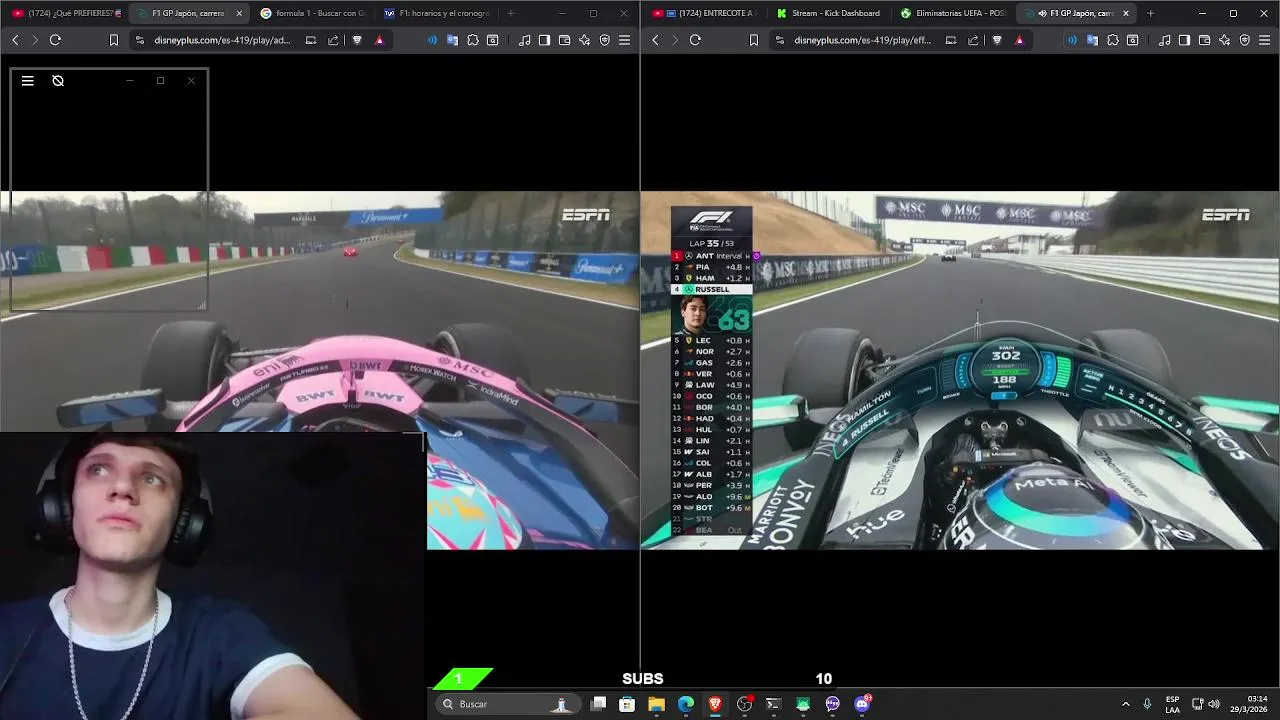The width and height of the screenshot is (1280, 720).
Task: Open Microsoft Store from taskbar
Action: pos(627,704)
